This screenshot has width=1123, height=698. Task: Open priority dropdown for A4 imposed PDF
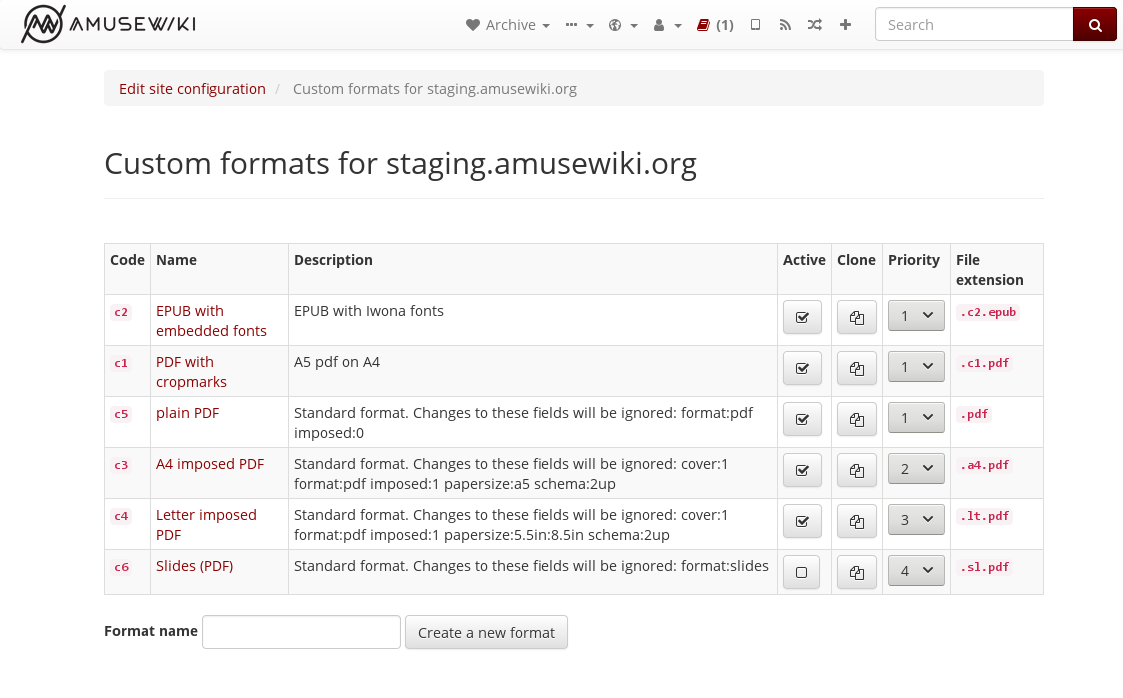[x=916, y=469]
